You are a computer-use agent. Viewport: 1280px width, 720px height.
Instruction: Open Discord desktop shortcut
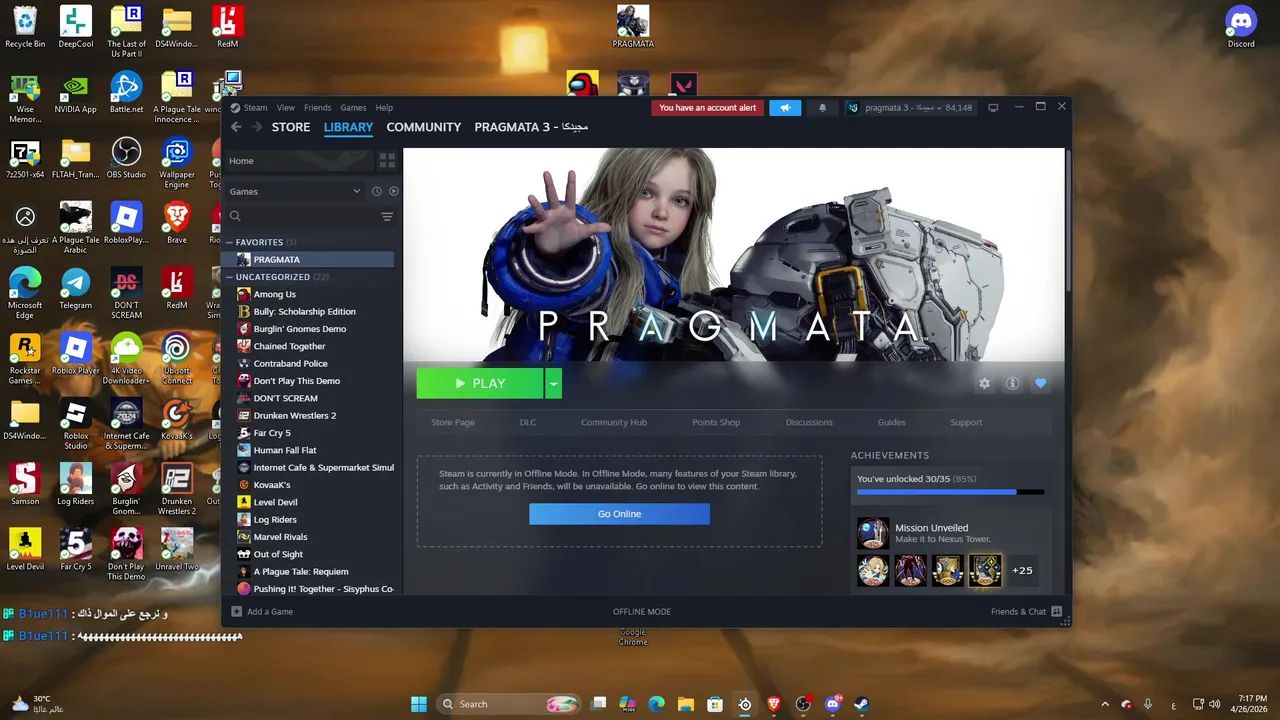coord(1241,27)
